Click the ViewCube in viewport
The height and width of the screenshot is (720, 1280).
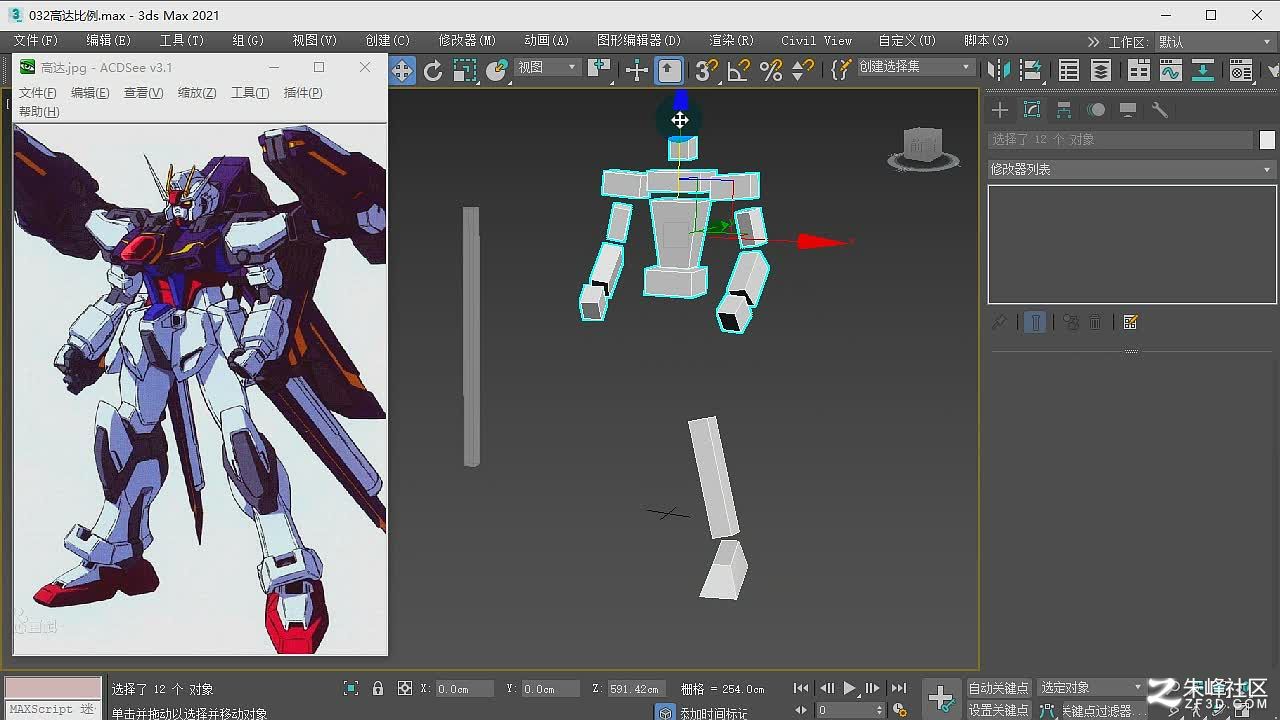(x=923, y=147)
